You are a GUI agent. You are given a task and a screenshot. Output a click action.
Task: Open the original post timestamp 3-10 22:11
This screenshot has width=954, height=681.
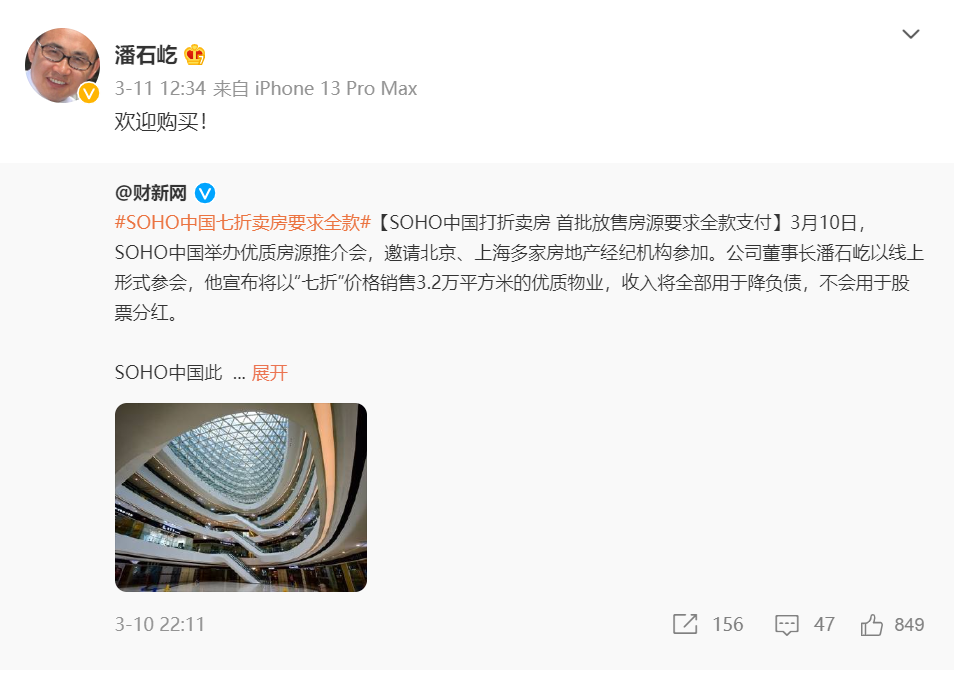tap(160, 624)
